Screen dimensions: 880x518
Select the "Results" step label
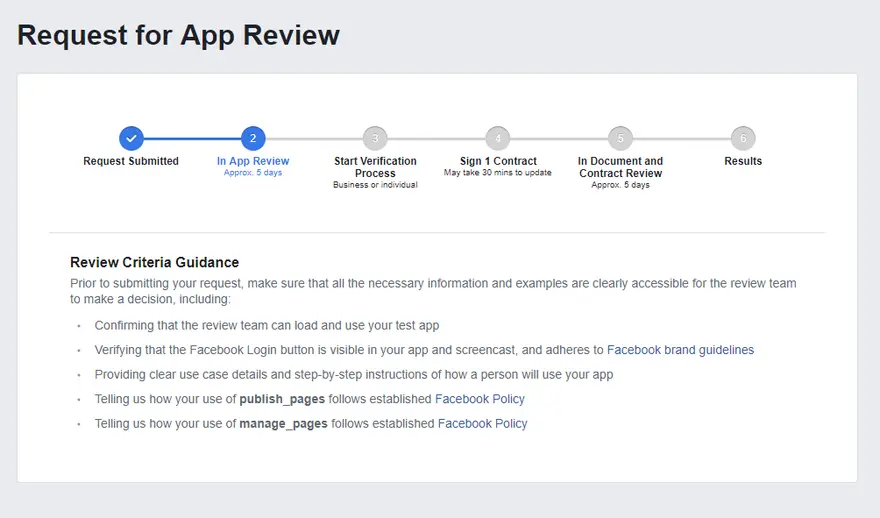[743, 161]
